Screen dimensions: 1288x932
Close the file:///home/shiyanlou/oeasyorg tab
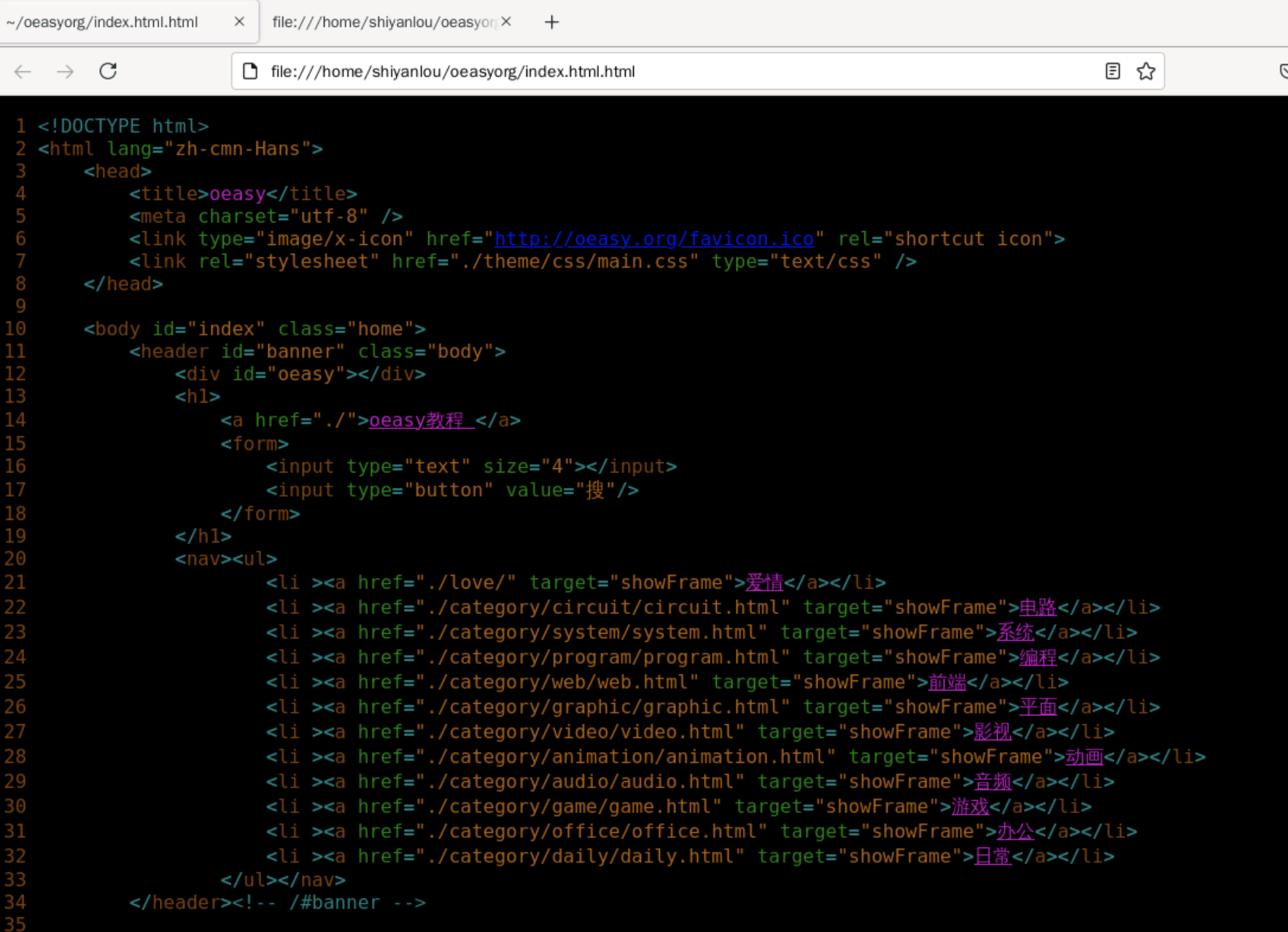(506, 22)
